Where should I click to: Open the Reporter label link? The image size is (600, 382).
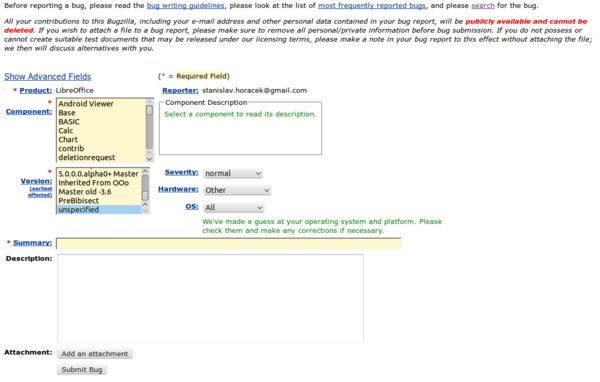[x=180, y=91]
